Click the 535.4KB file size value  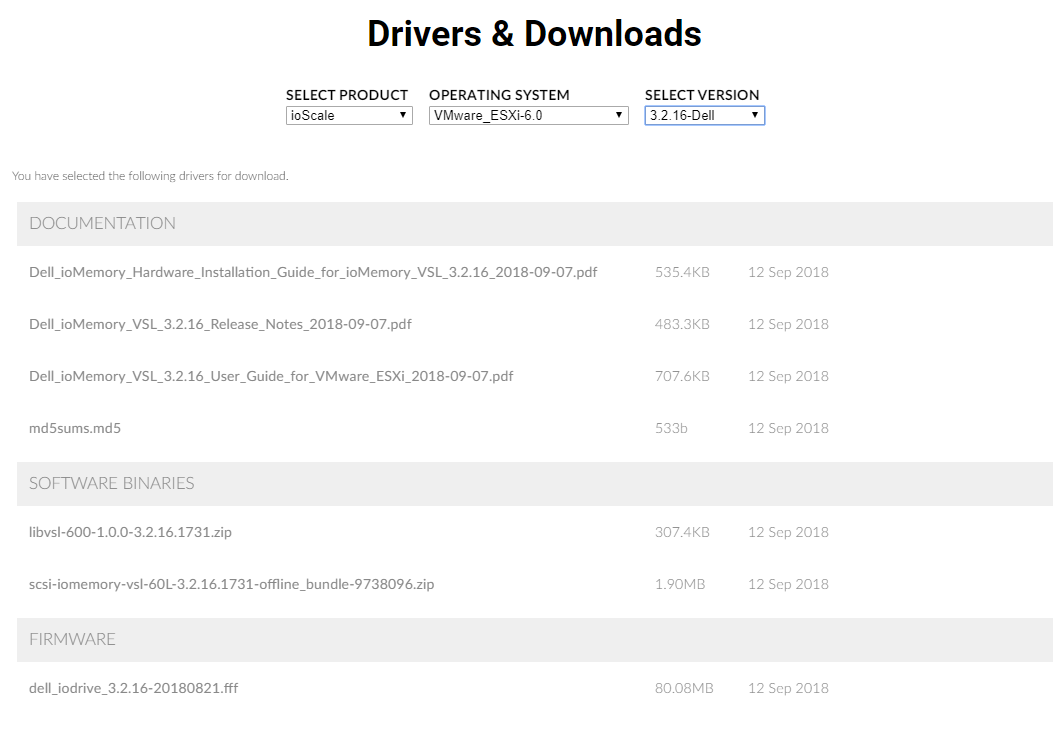point(682,272)
